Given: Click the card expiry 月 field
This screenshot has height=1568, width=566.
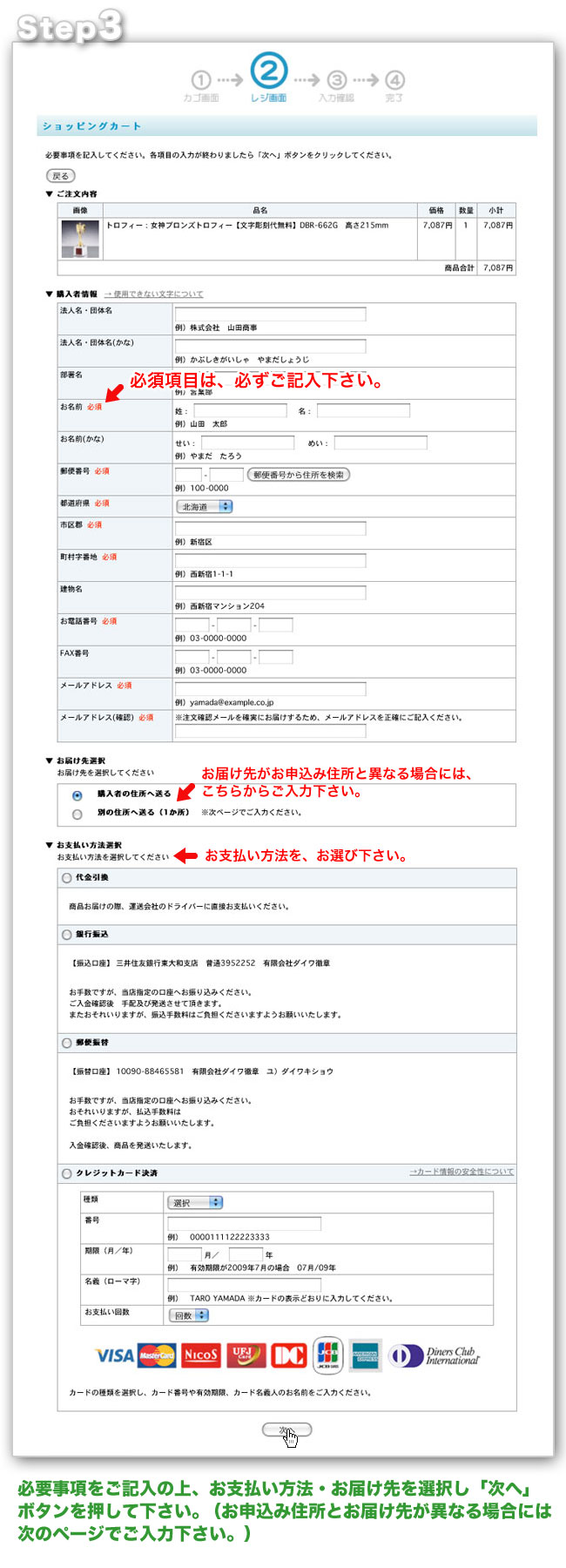Looking at the screenshot, I should pos(185,1254).
